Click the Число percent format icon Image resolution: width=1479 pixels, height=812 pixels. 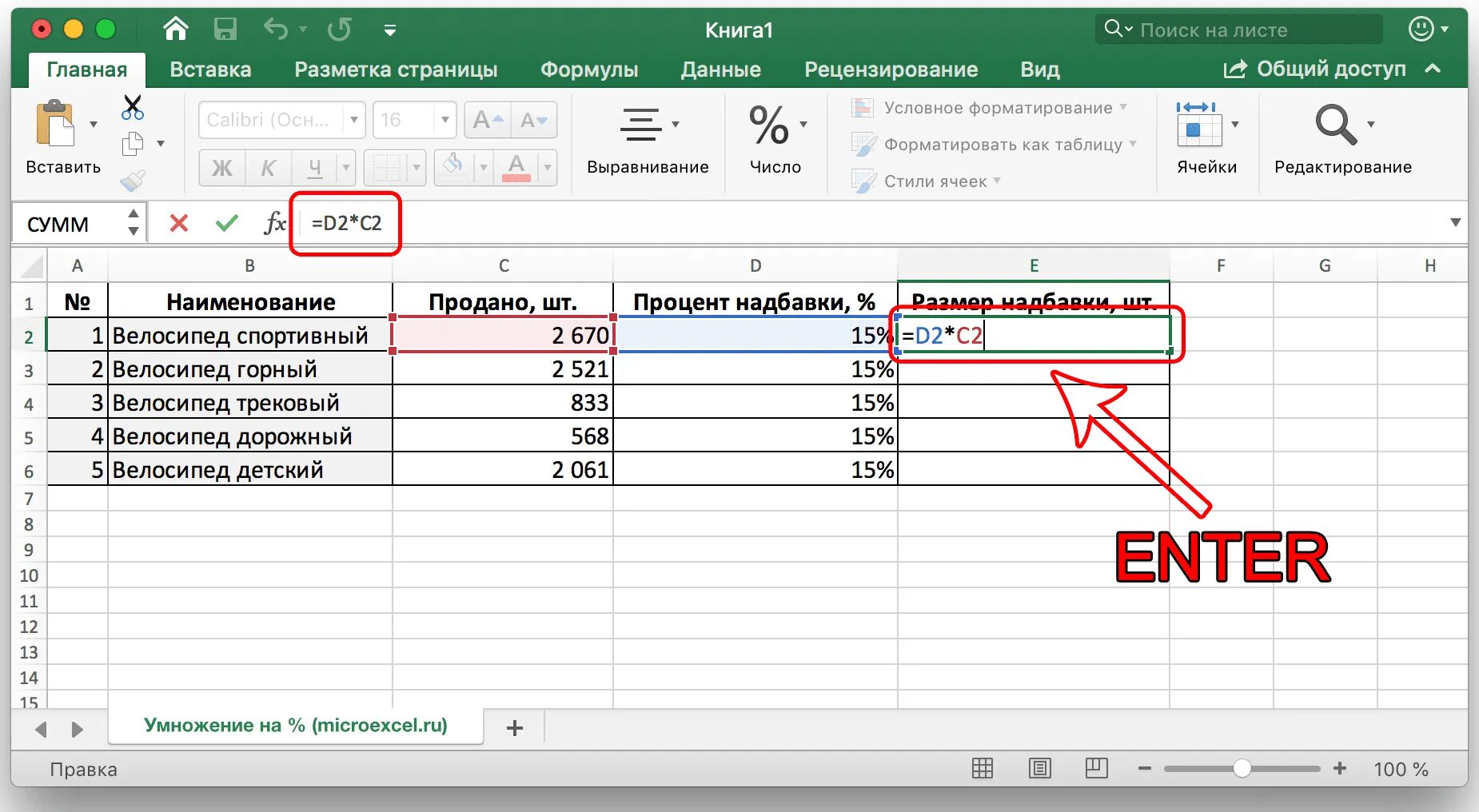click(x=769, y=125)
